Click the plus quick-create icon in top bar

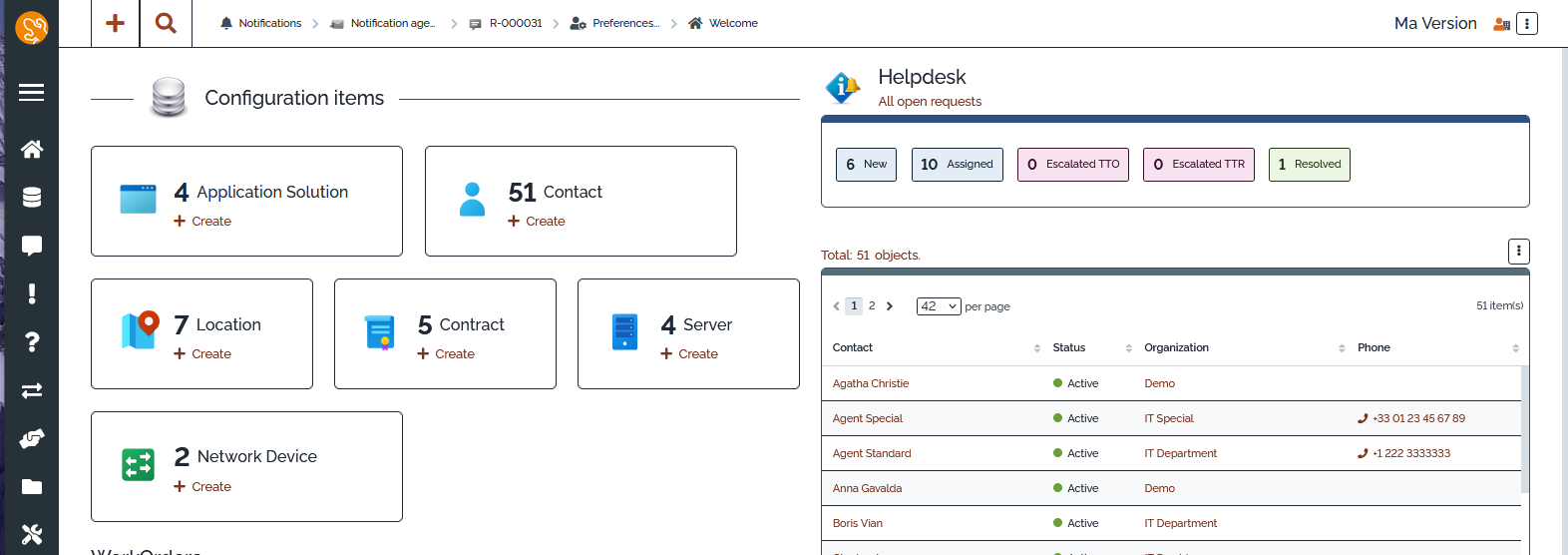tap(116, 23)
